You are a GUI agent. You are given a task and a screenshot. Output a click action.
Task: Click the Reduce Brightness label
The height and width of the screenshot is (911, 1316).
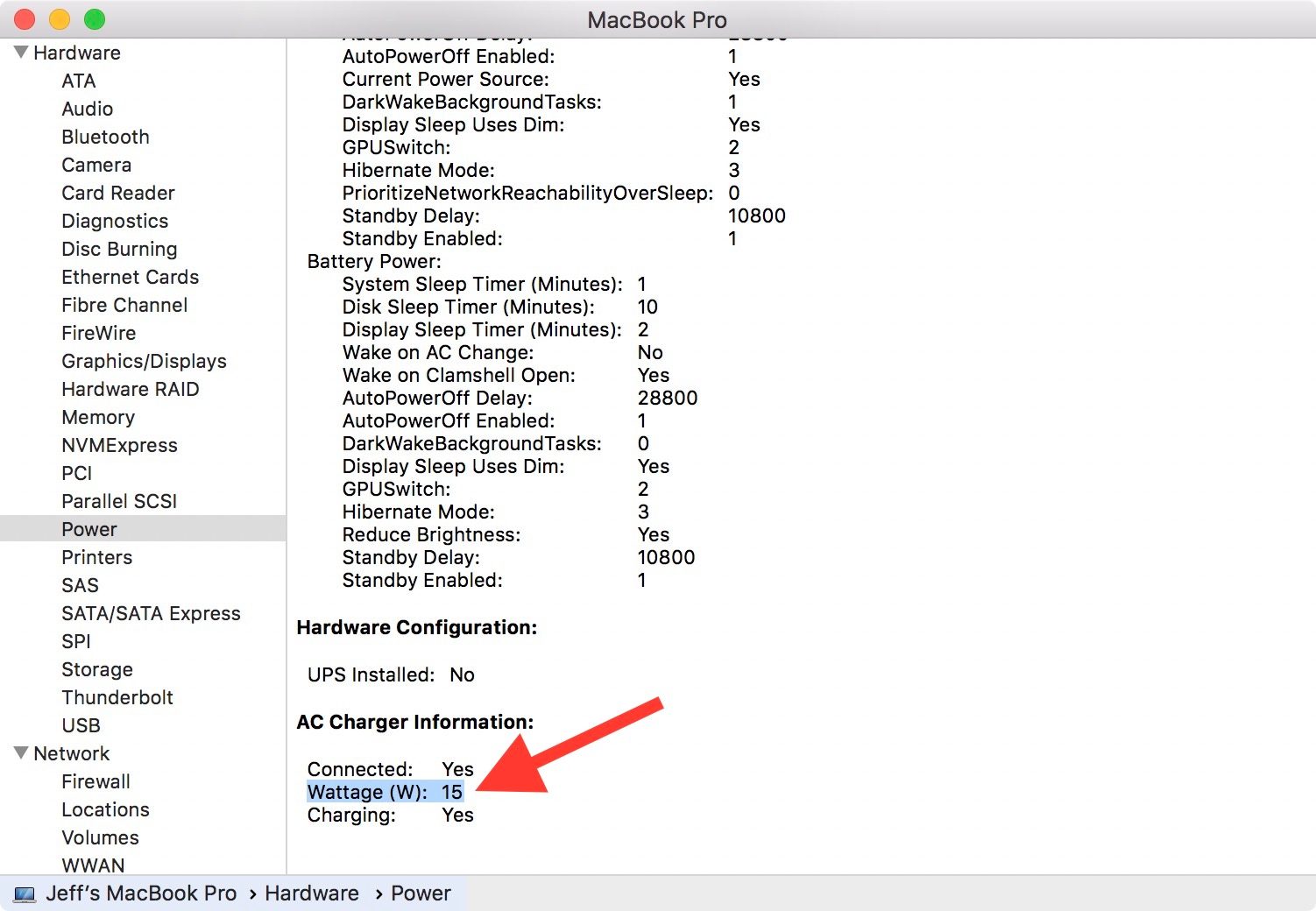[431, 534]
